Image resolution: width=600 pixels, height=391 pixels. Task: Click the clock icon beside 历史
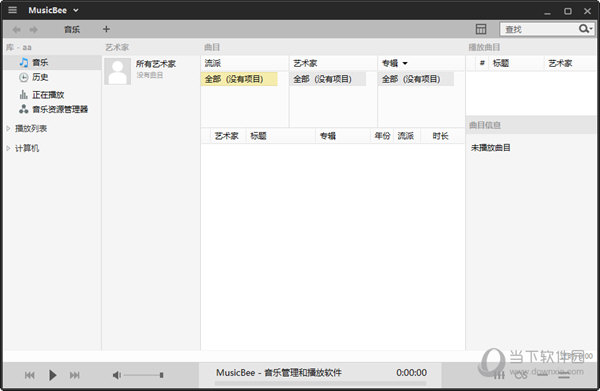(x=24, y=77)
